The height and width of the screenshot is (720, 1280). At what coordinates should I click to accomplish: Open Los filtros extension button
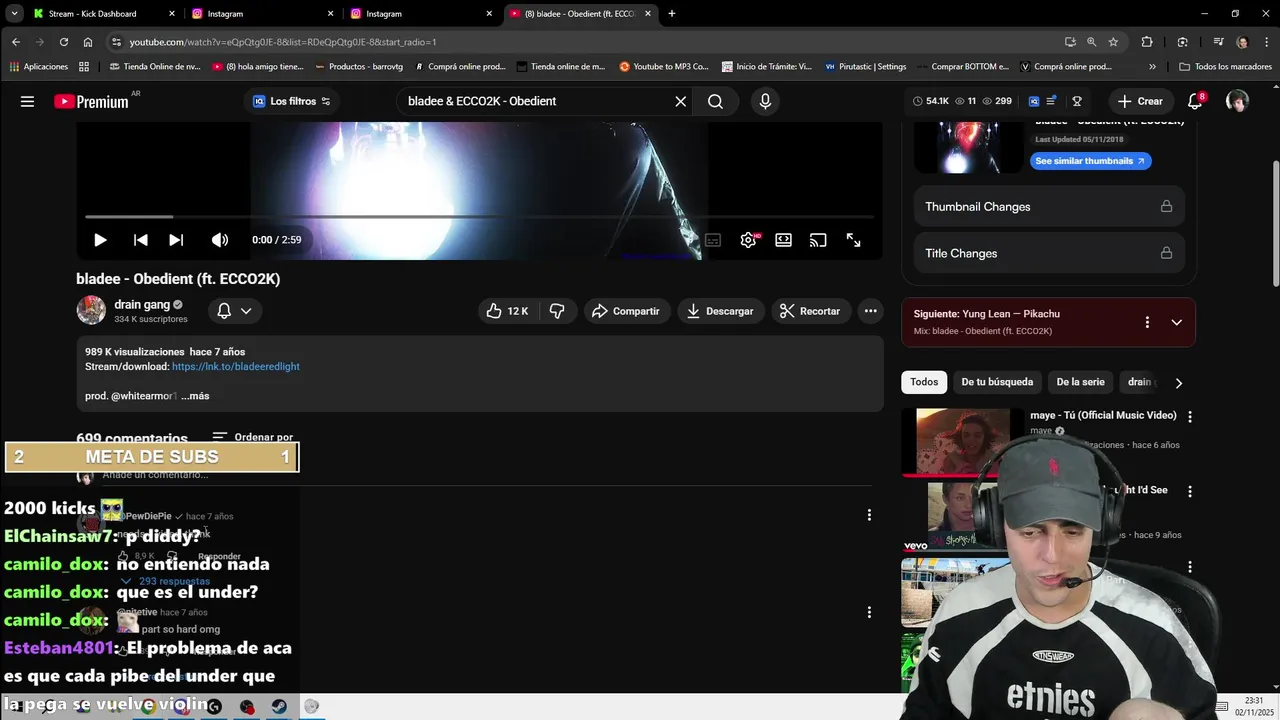click(x=291, y=101)
